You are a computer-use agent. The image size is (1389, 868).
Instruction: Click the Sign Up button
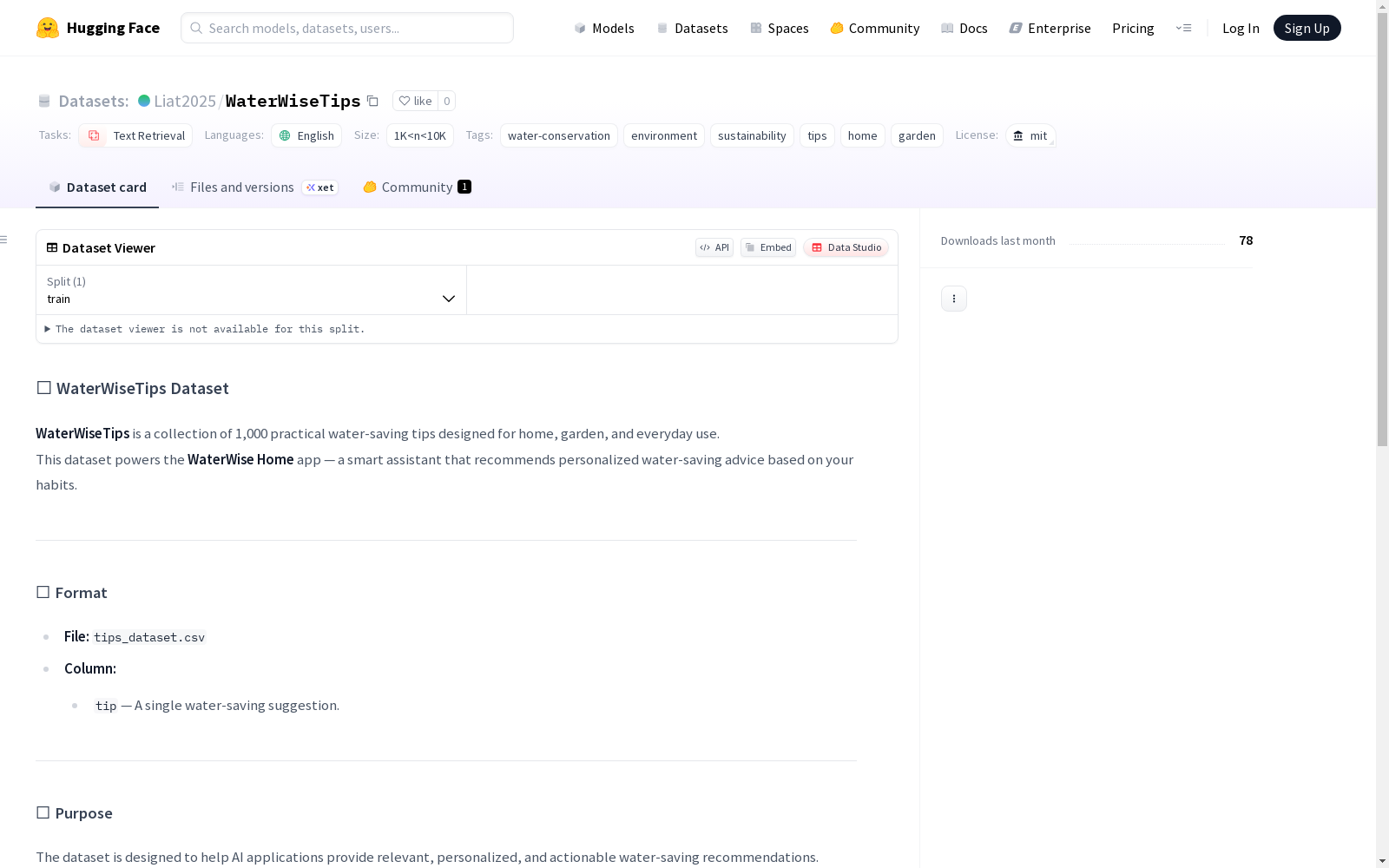[1307, 28]
